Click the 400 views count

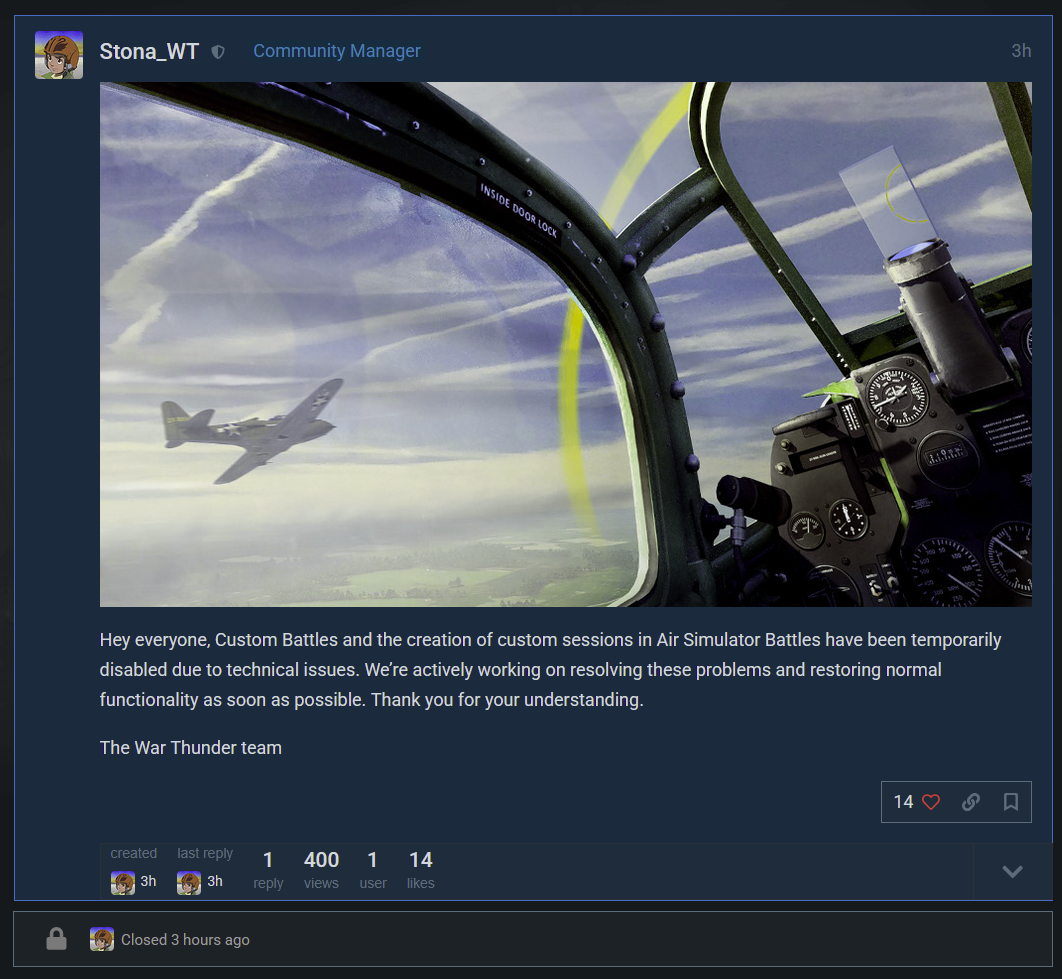click(x=321, y=870)
